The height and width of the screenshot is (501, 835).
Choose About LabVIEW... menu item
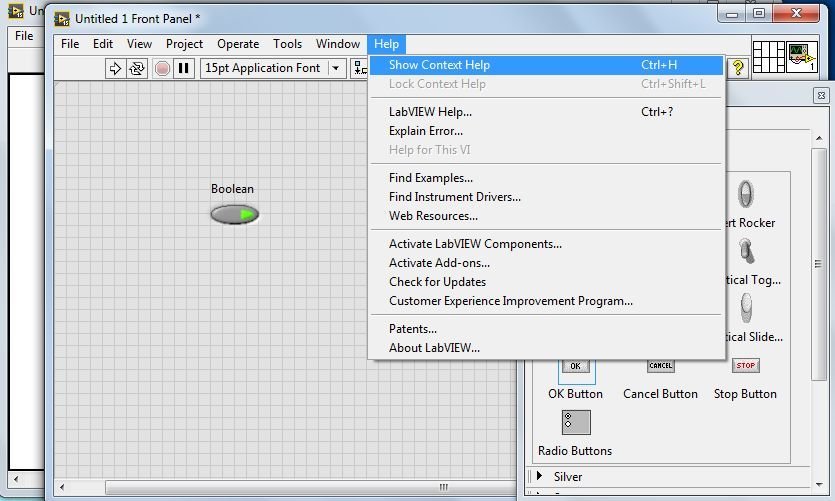[x=546, y=348]
